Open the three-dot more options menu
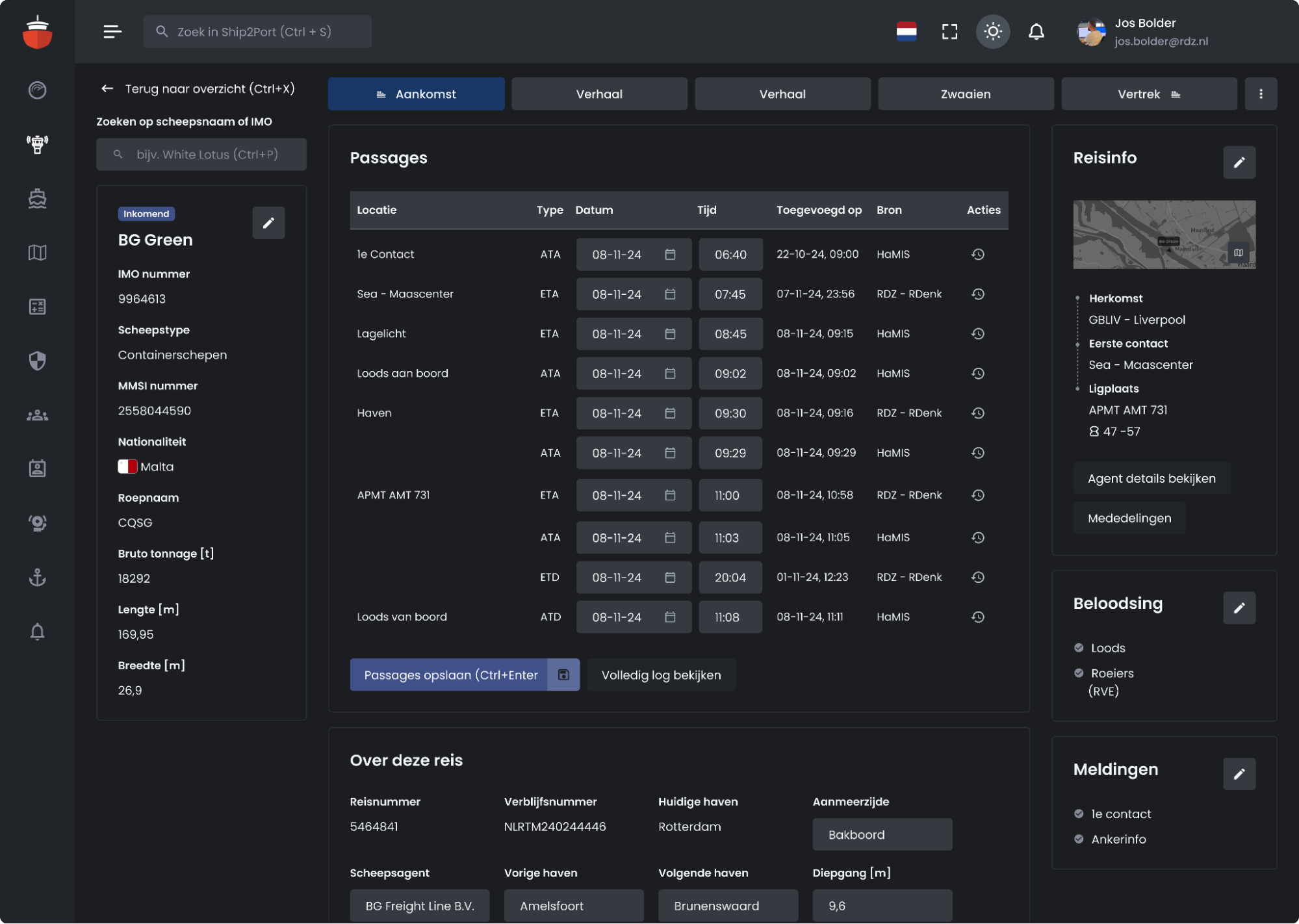The image size is (1299, 924). (x=1260, y=94)
